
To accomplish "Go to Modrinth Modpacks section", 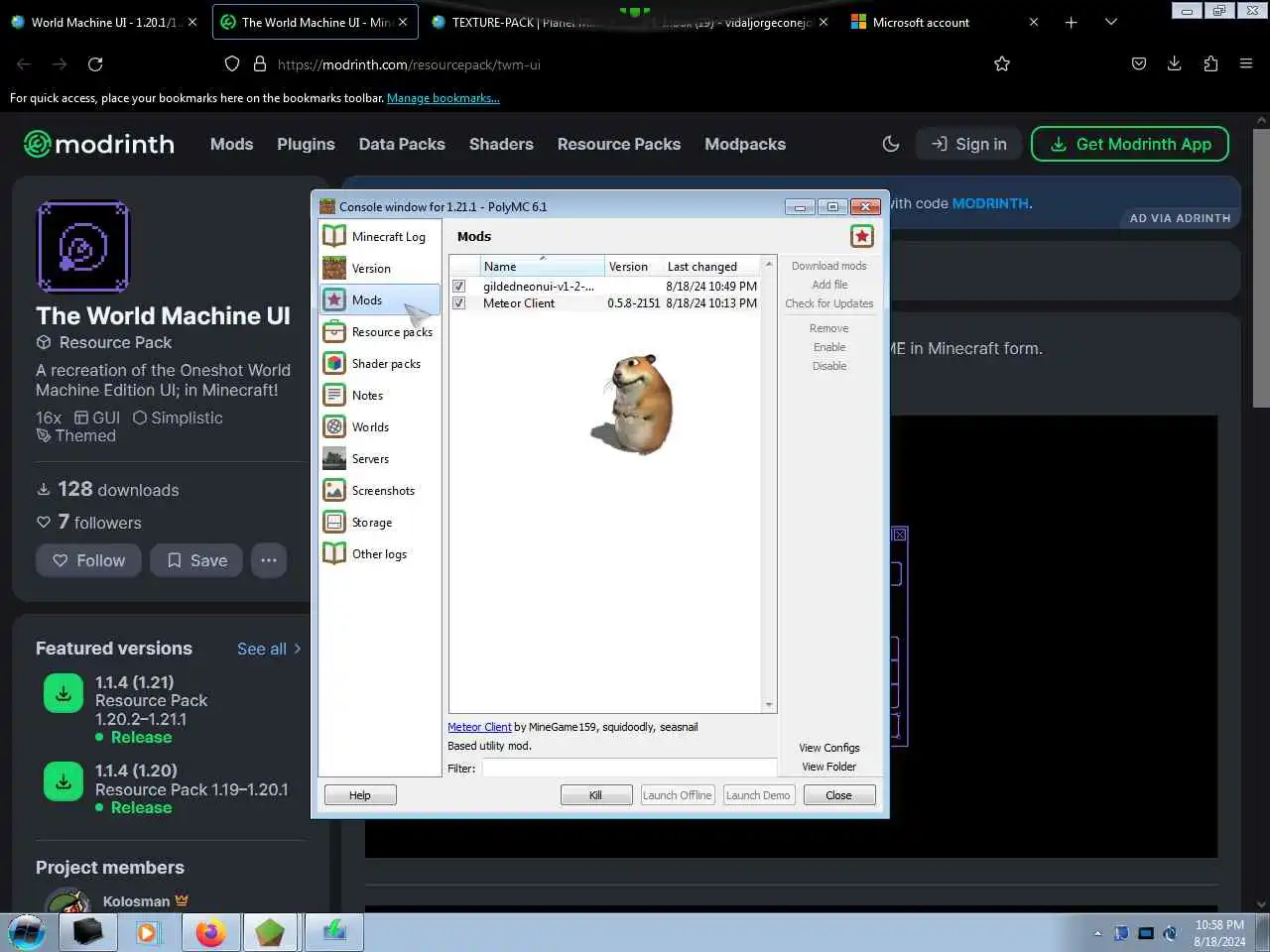I will click(745, 144).
